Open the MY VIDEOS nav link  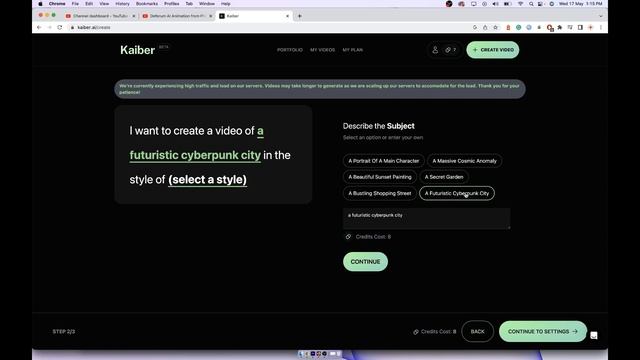322,50
